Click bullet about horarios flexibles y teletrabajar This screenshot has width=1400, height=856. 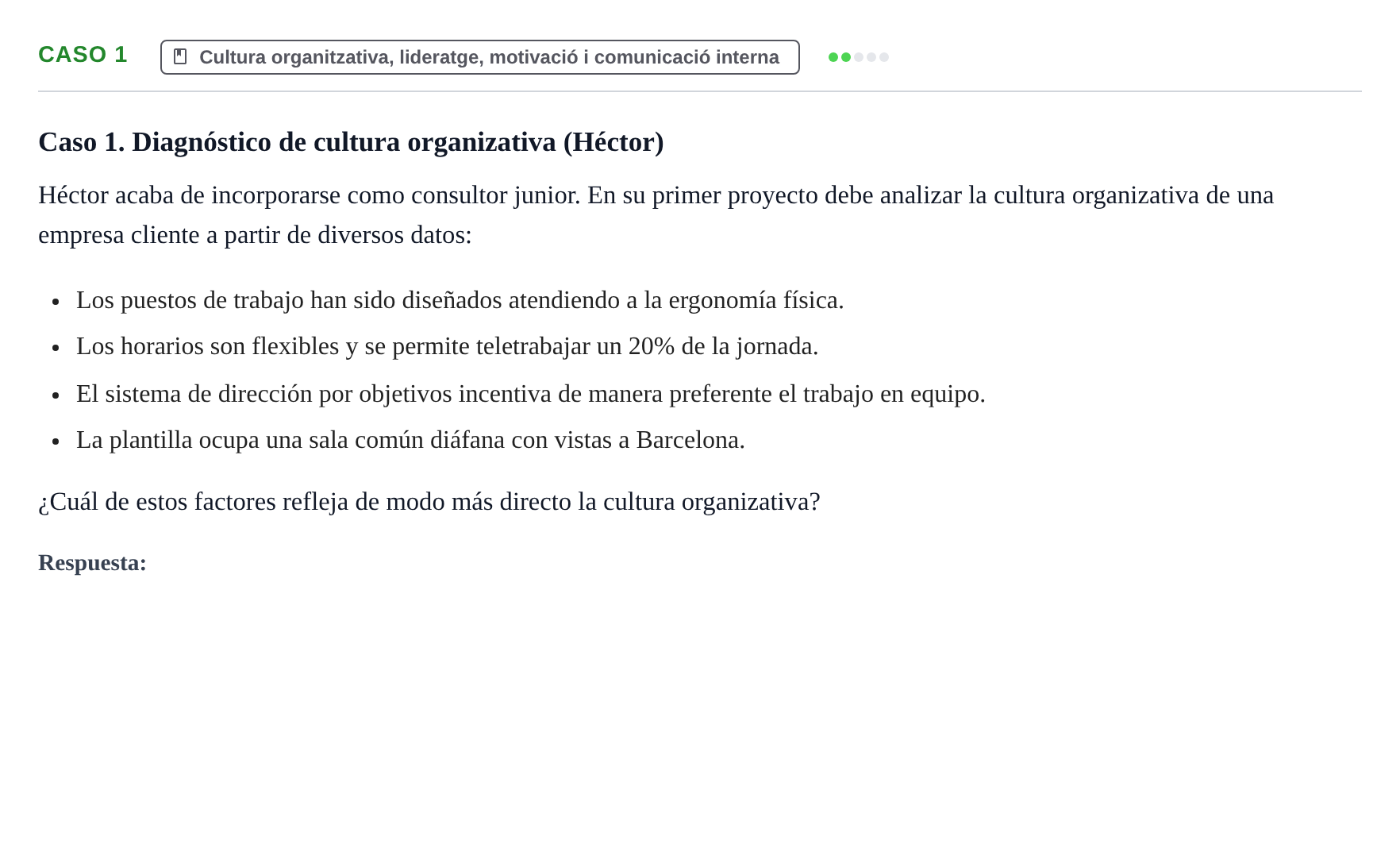(x=447, y=346)
